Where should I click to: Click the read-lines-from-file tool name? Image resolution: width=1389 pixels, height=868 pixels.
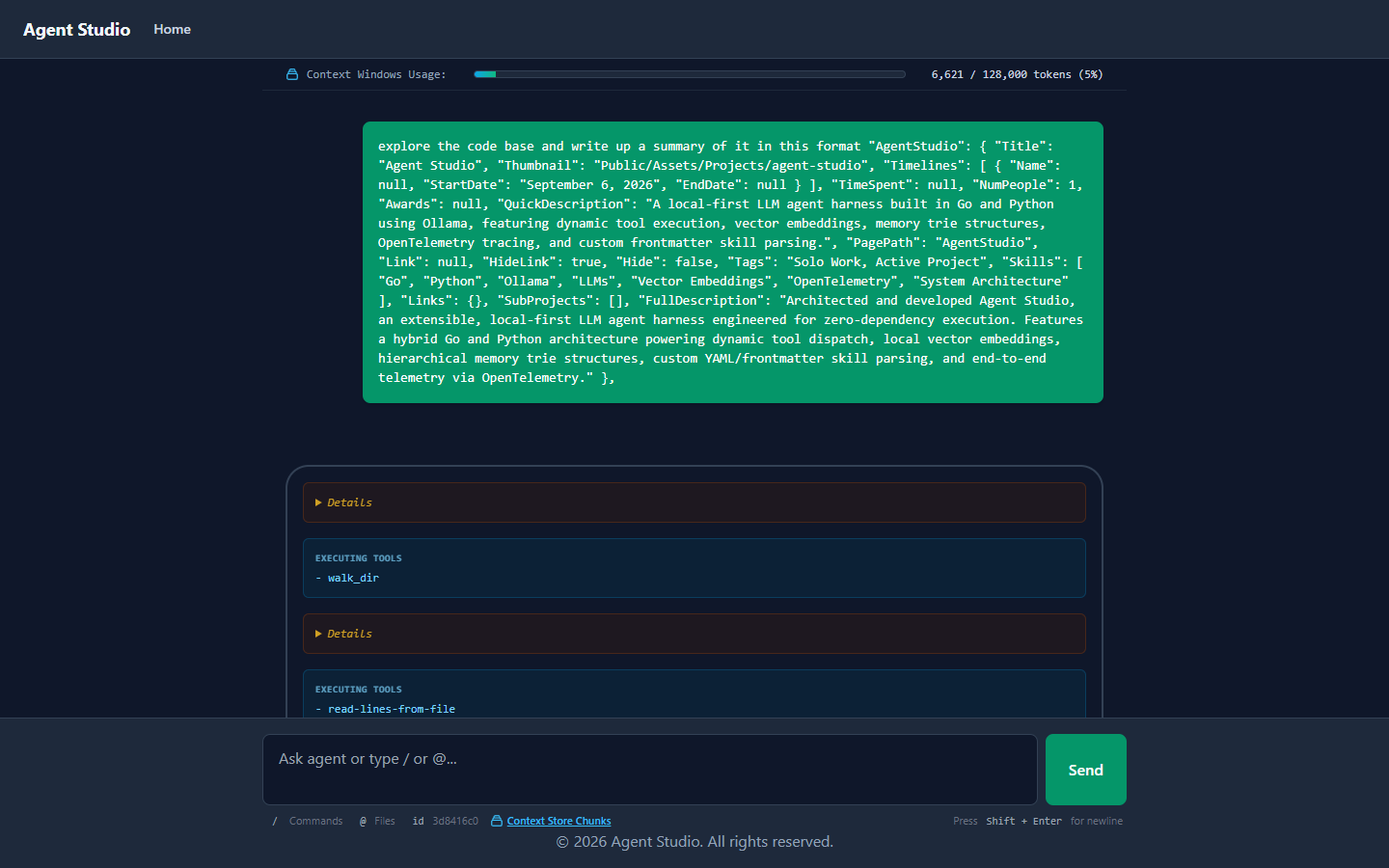(392, 709)
